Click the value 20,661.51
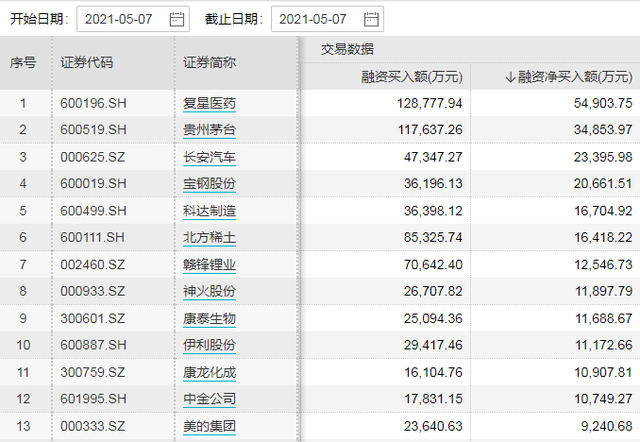This screenshot has height=442, width=640. point(603,184)
